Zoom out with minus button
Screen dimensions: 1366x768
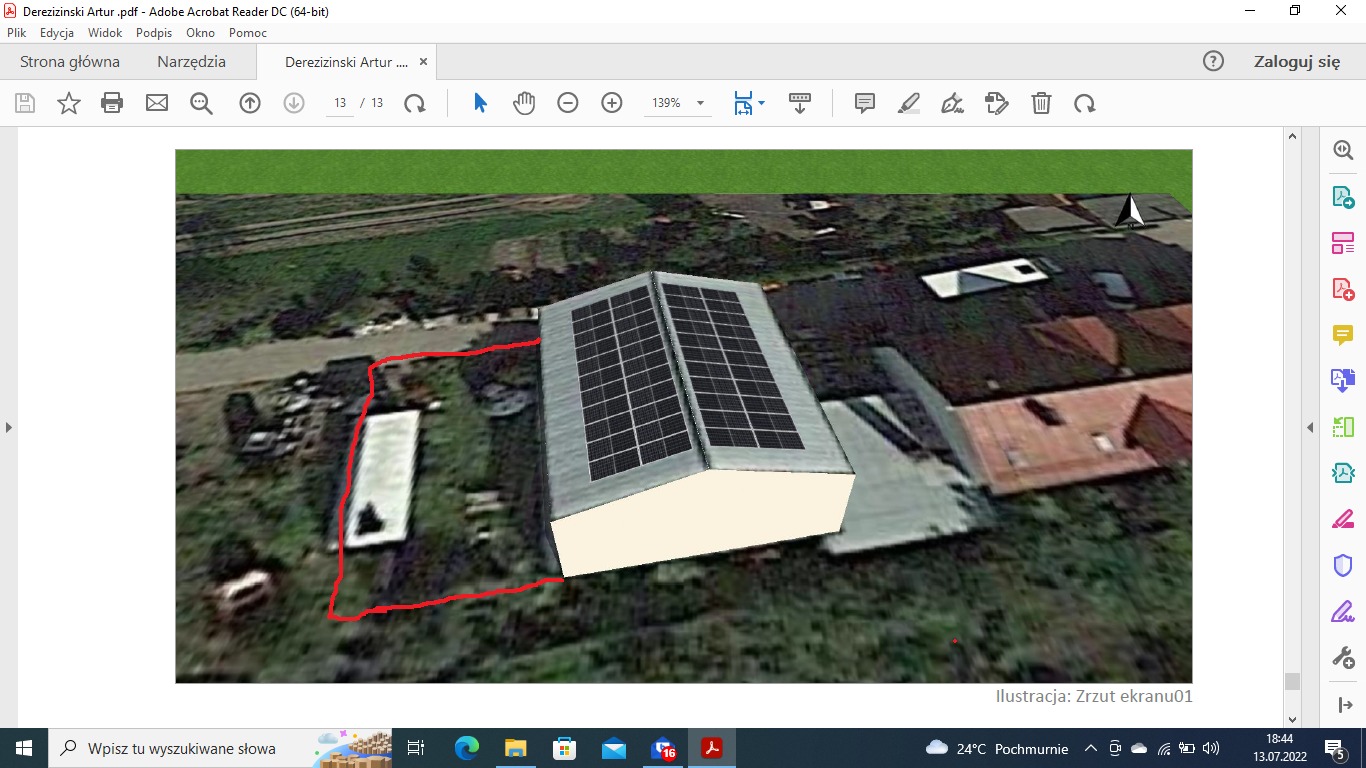click(568, 103)
